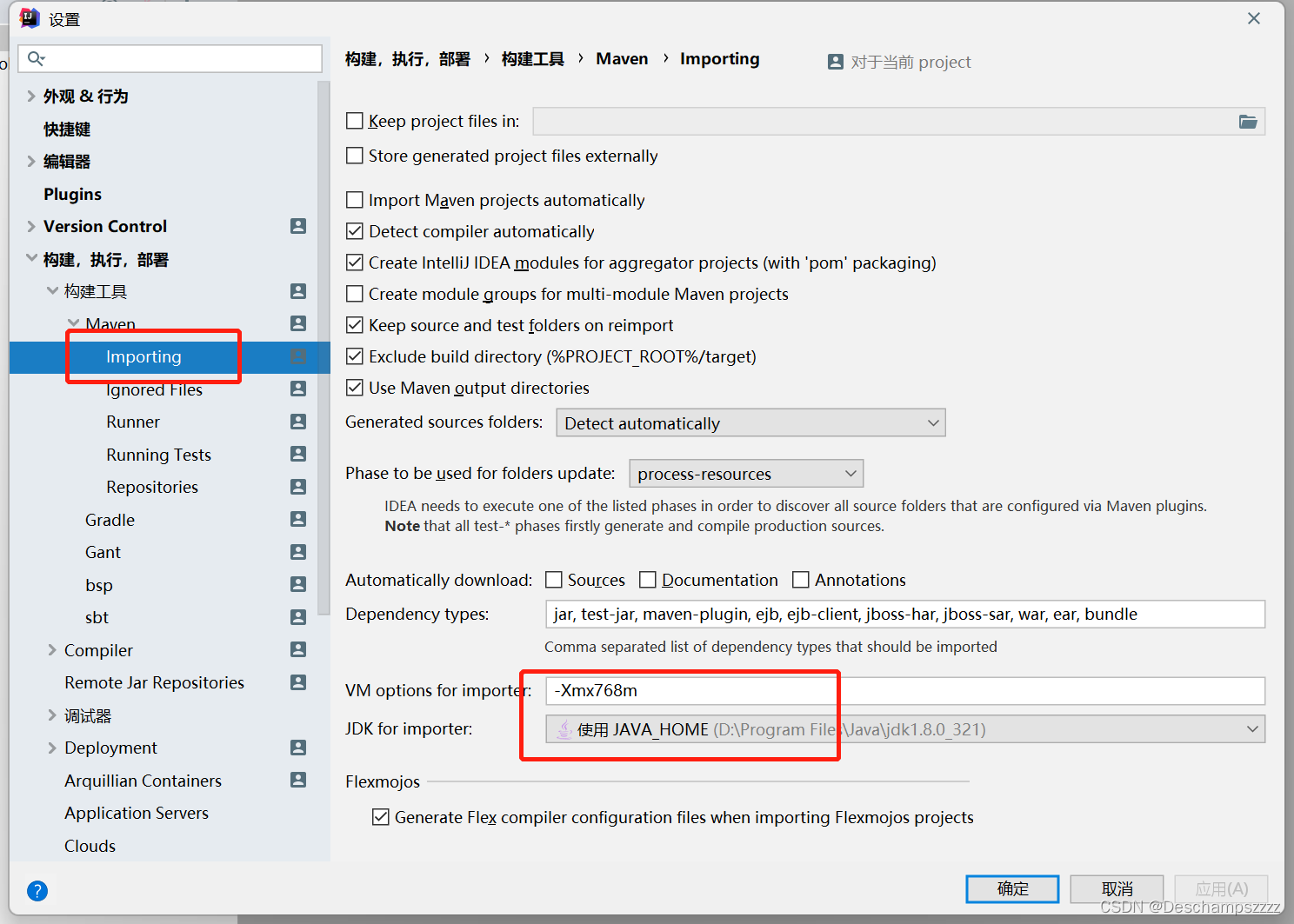Click project-level icon beside Gant
Screen dimensions: 1294x924
(x=298, y=552)
